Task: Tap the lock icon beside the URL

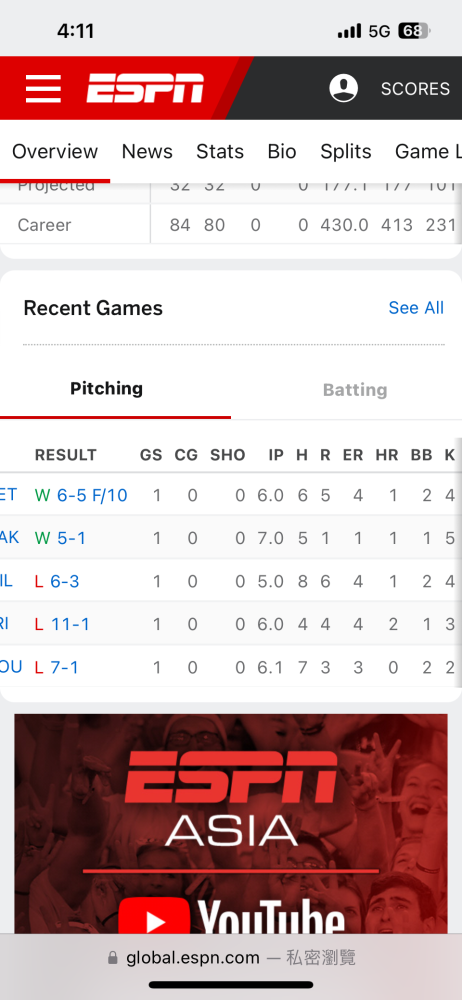Action: coord(113,958)
